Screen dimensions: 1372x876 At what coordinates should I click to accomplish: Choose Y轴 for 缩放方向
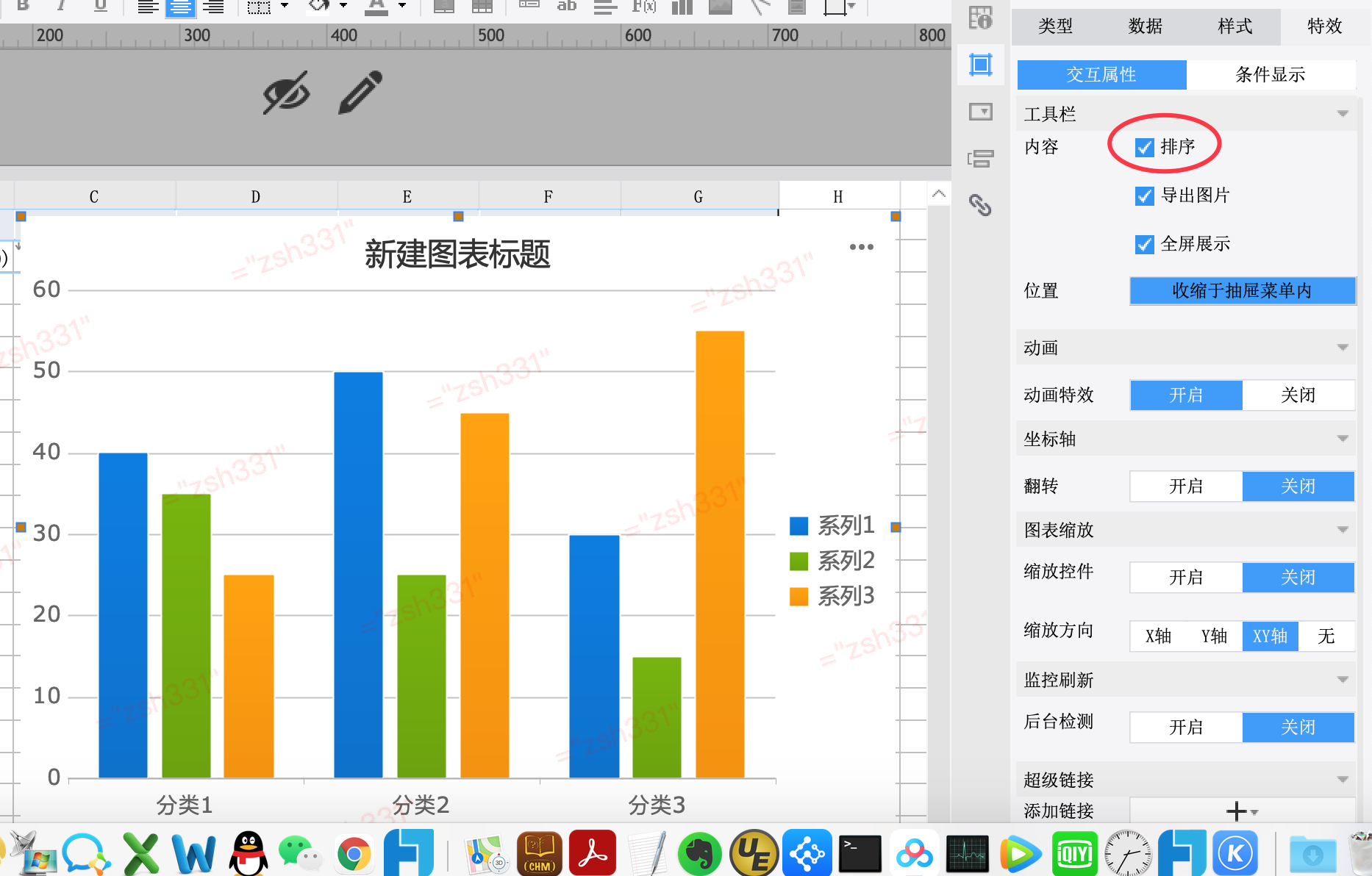point(1215,636)
